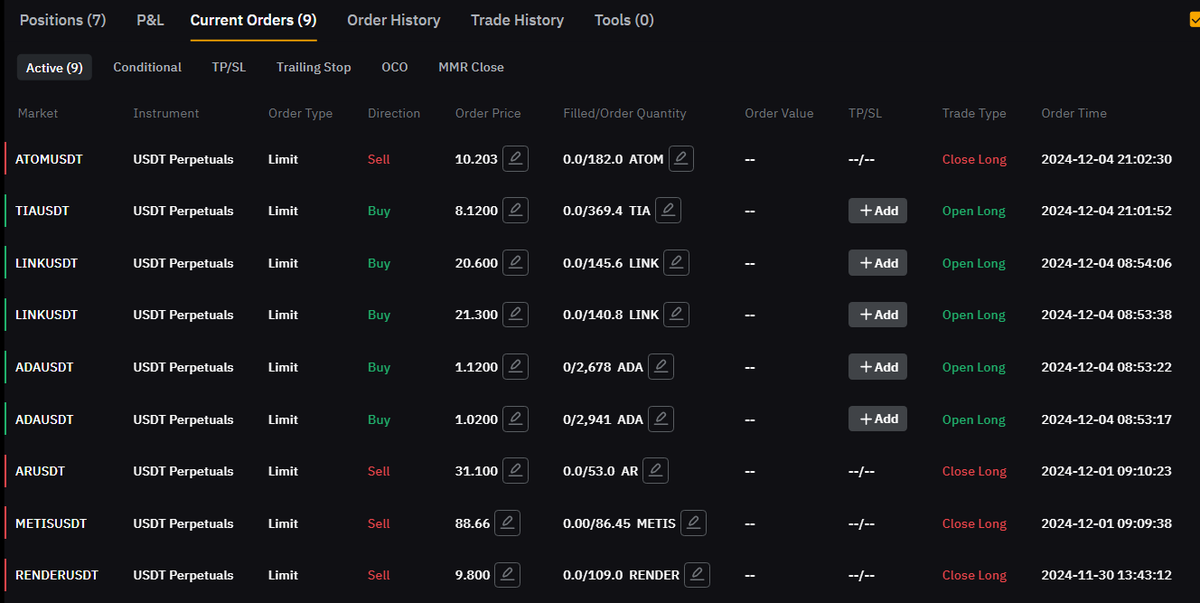Open the METISUSDT market
Image resolution: width=1200 pixels, height=603 pixels.
[51, 523]
